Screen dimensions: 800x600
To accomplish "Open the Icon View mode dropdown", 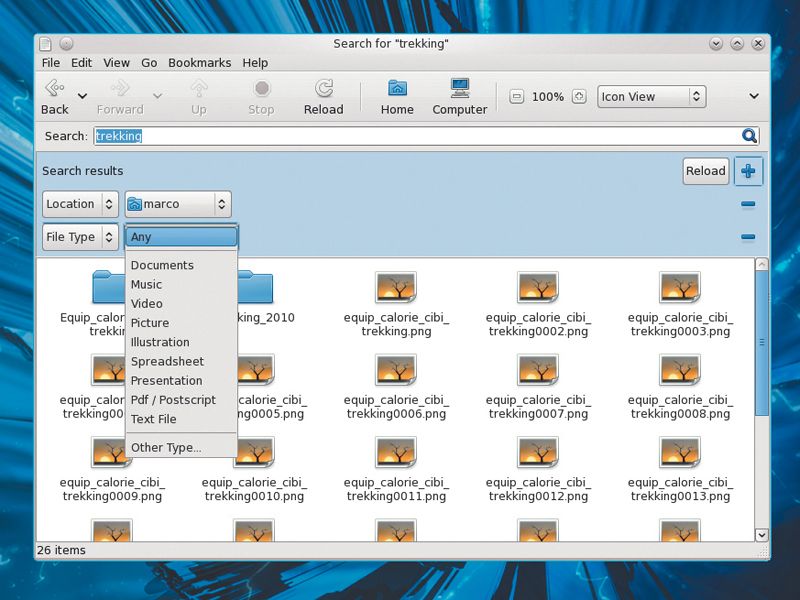I will coord(651,96).
